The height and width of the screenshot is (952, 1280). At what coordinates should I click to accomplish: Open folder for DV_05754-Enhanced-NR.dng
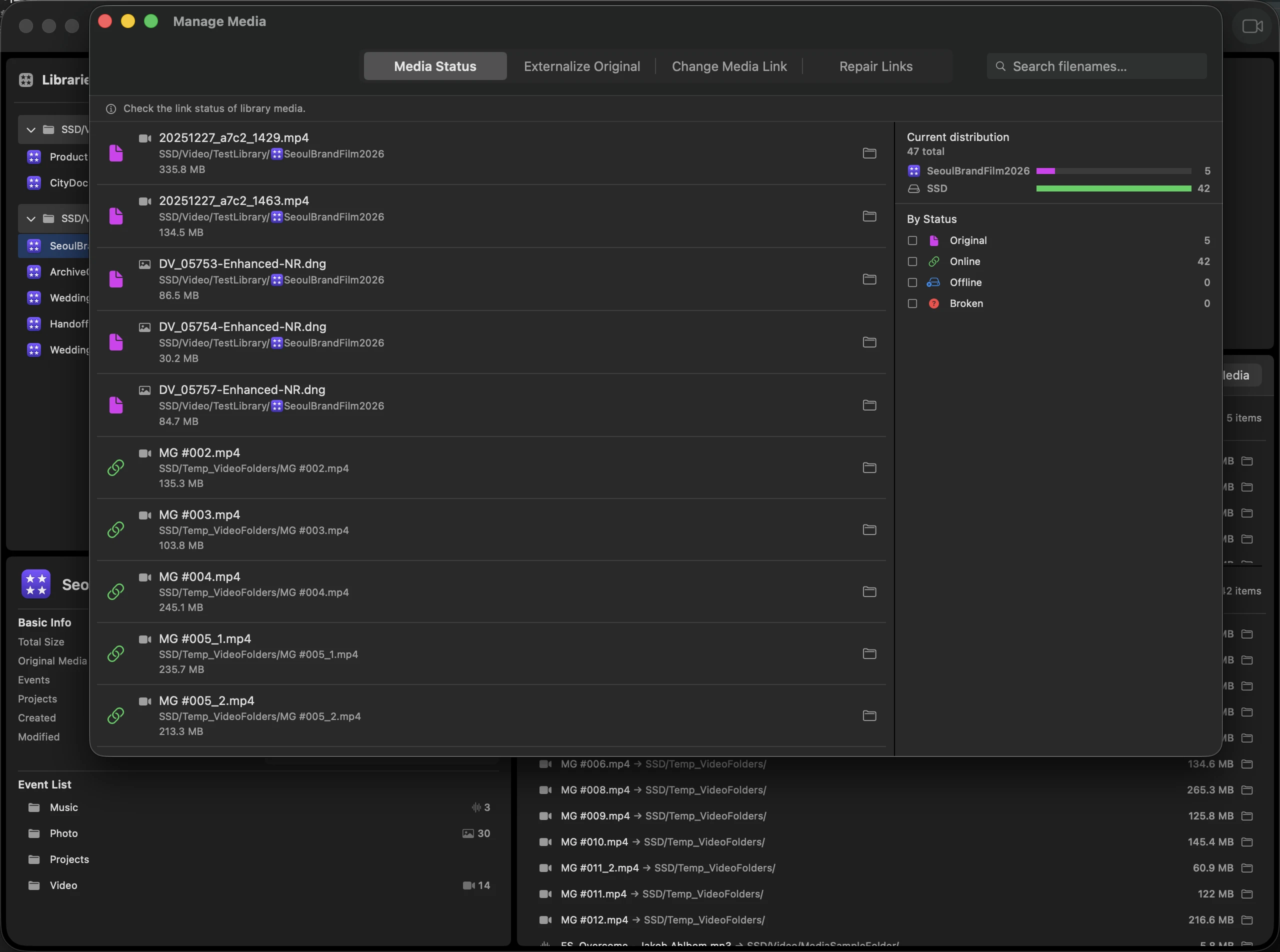(869, 342)
